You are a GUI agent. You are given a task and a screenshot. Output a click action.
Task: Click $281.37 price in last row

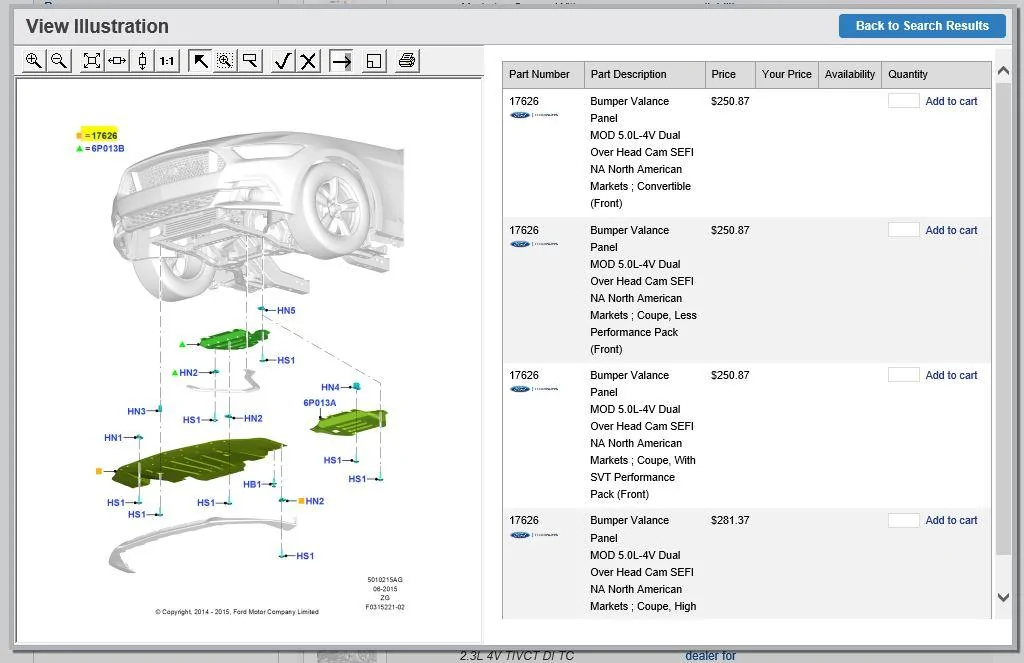[730, 520]
